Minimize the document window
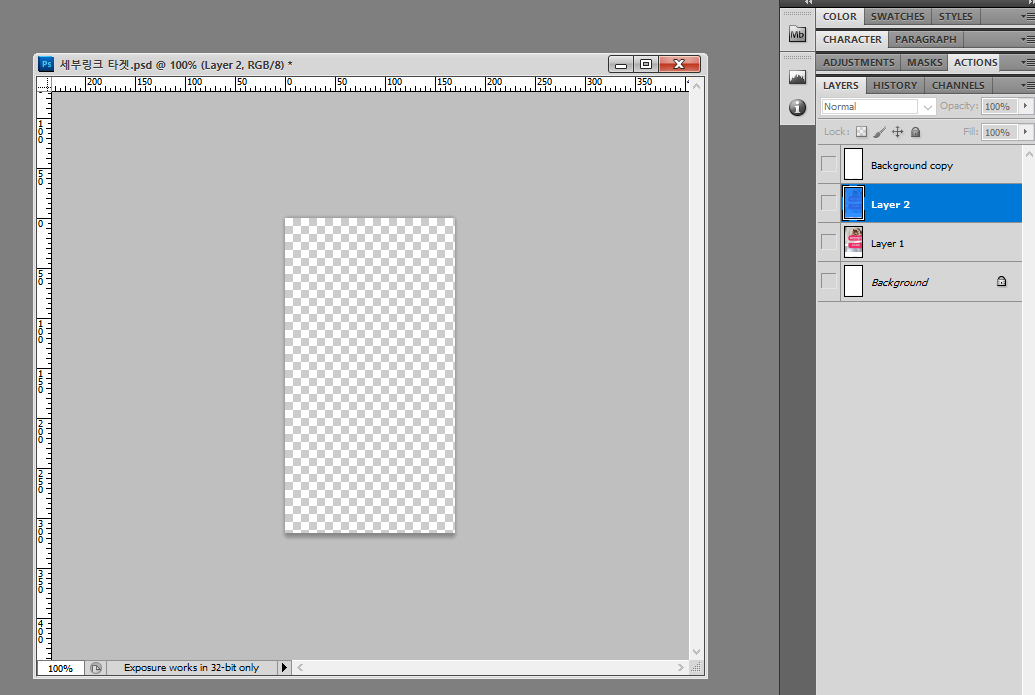Image resolution: width=1035 pixels, height=695 pixels. 620,64
